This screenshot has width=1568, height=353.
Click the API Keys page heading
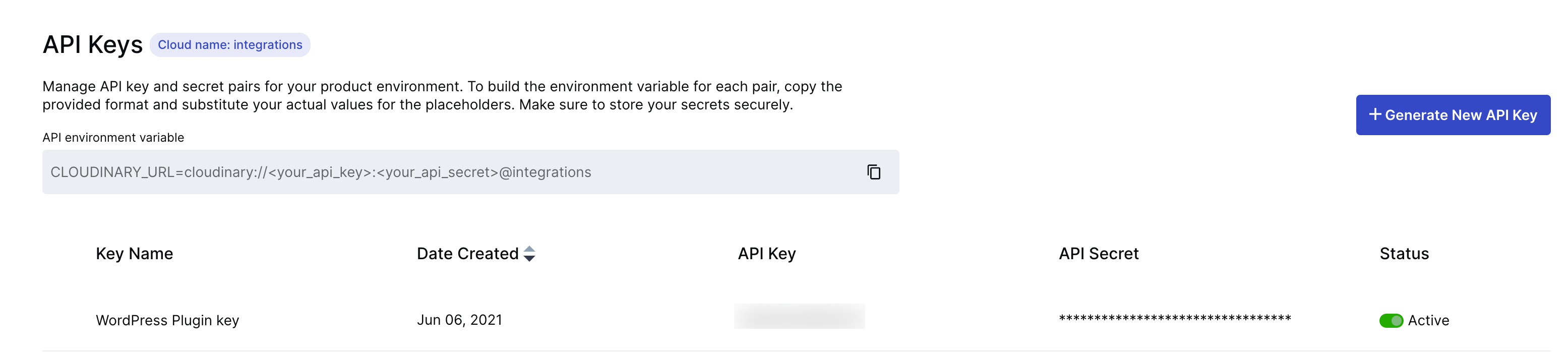pos(93,45)
